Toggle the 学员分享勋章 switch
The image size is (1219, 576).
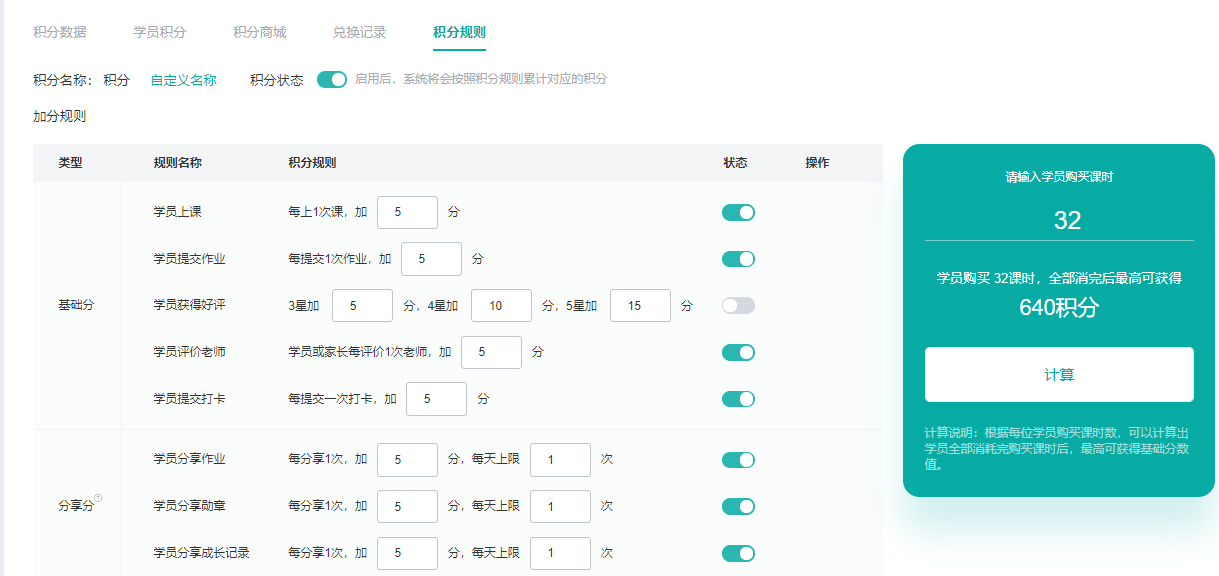click(x=738, y=506)
